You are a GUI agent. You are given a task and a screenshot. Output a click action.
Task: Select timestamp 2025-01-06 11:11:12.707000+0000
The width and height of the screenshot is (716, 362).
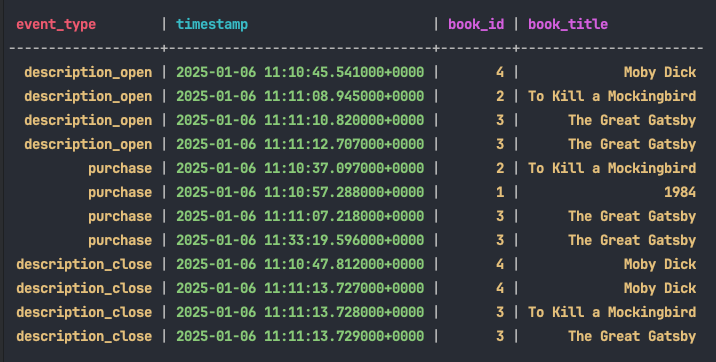(300, 144)
